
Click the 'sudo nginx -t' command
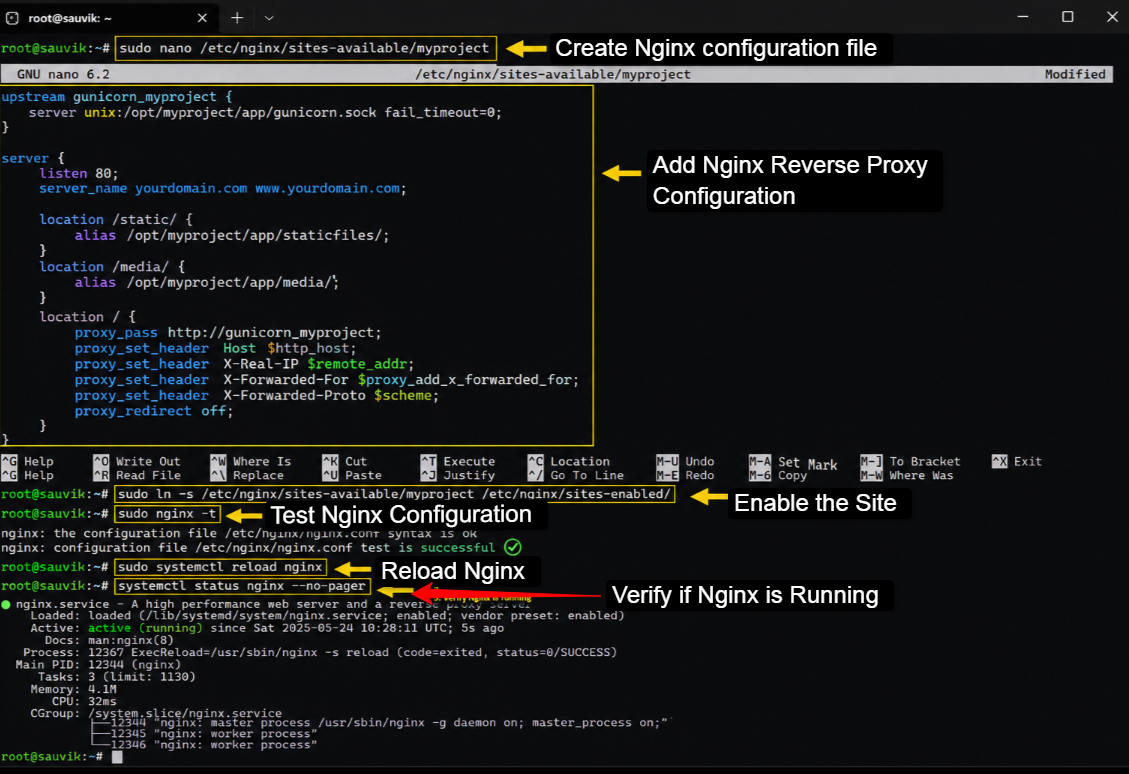[167, 514]
